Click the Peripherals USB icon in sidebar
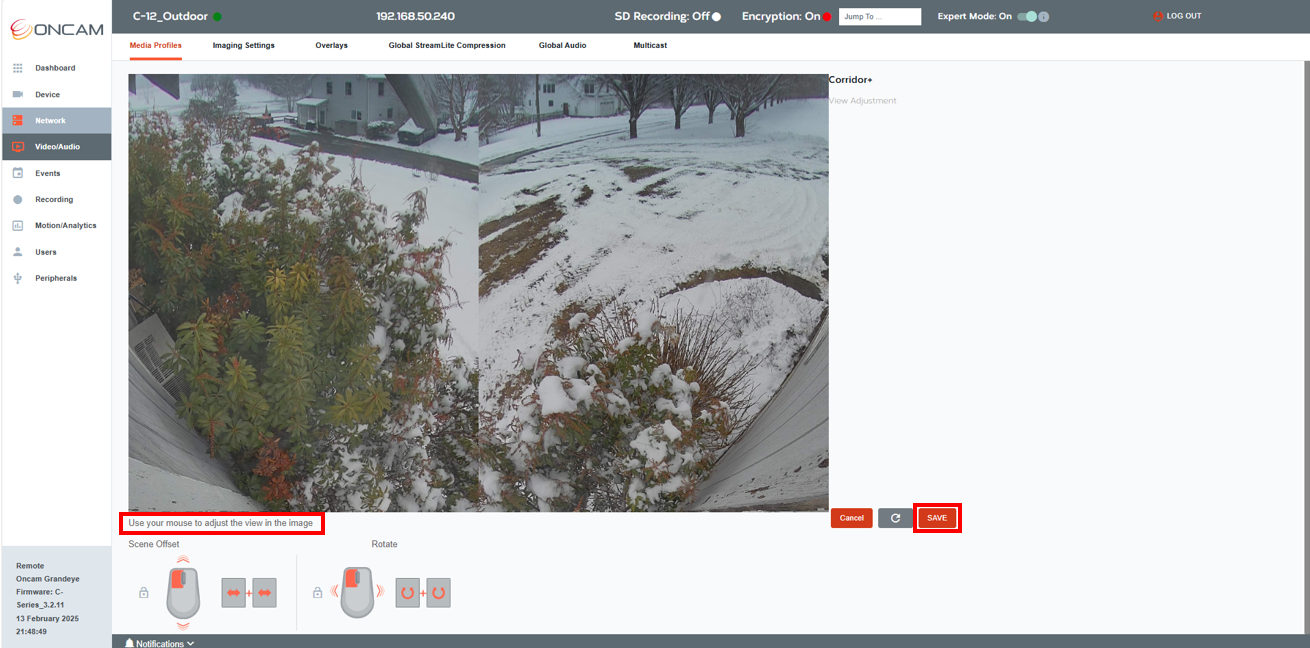This screenshot has width=1310, height=648. (17, 278)
